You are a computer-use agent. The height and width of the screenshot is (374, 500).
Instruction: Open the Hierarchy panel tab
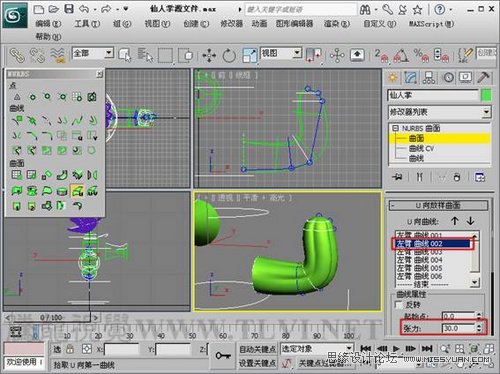point(429,78)
